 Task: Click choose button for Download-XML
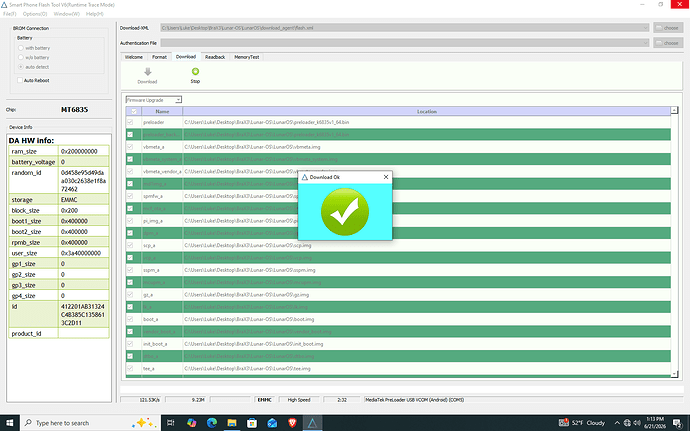coord(668,28)
